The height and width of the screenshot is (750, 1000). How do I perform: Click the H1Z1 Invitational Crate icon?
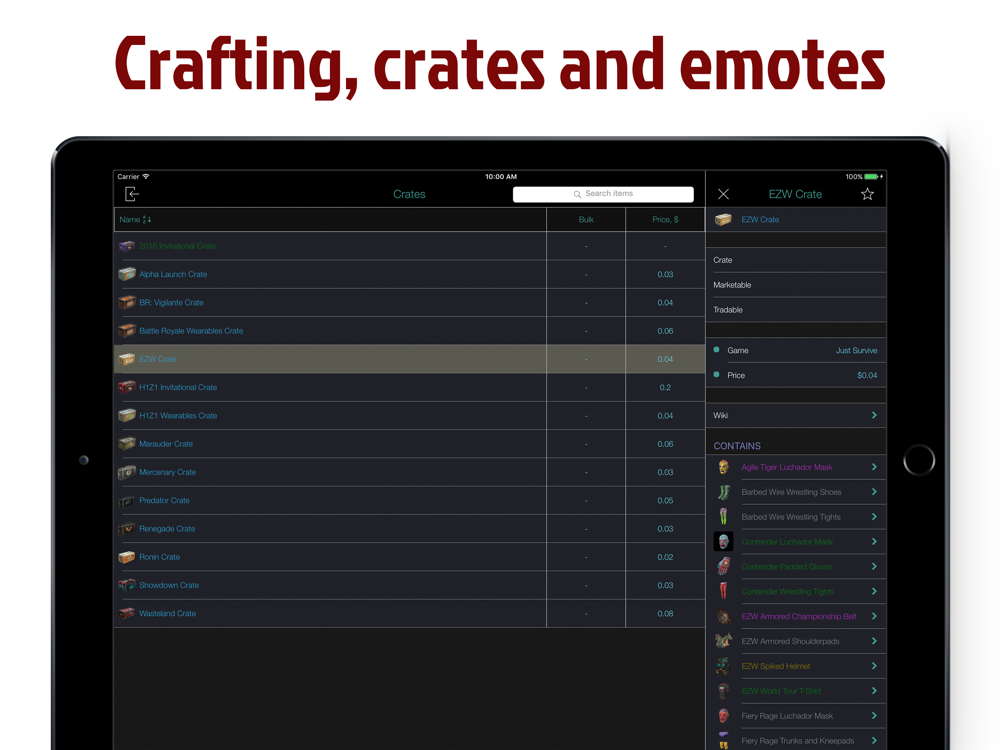point(127,387)
